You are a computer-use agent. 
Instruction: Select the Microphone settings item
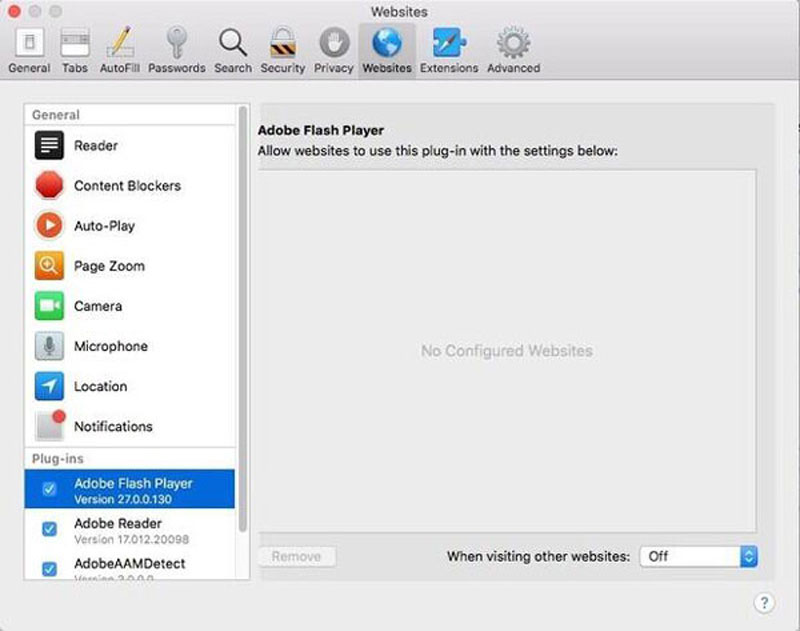coord(110,346)
